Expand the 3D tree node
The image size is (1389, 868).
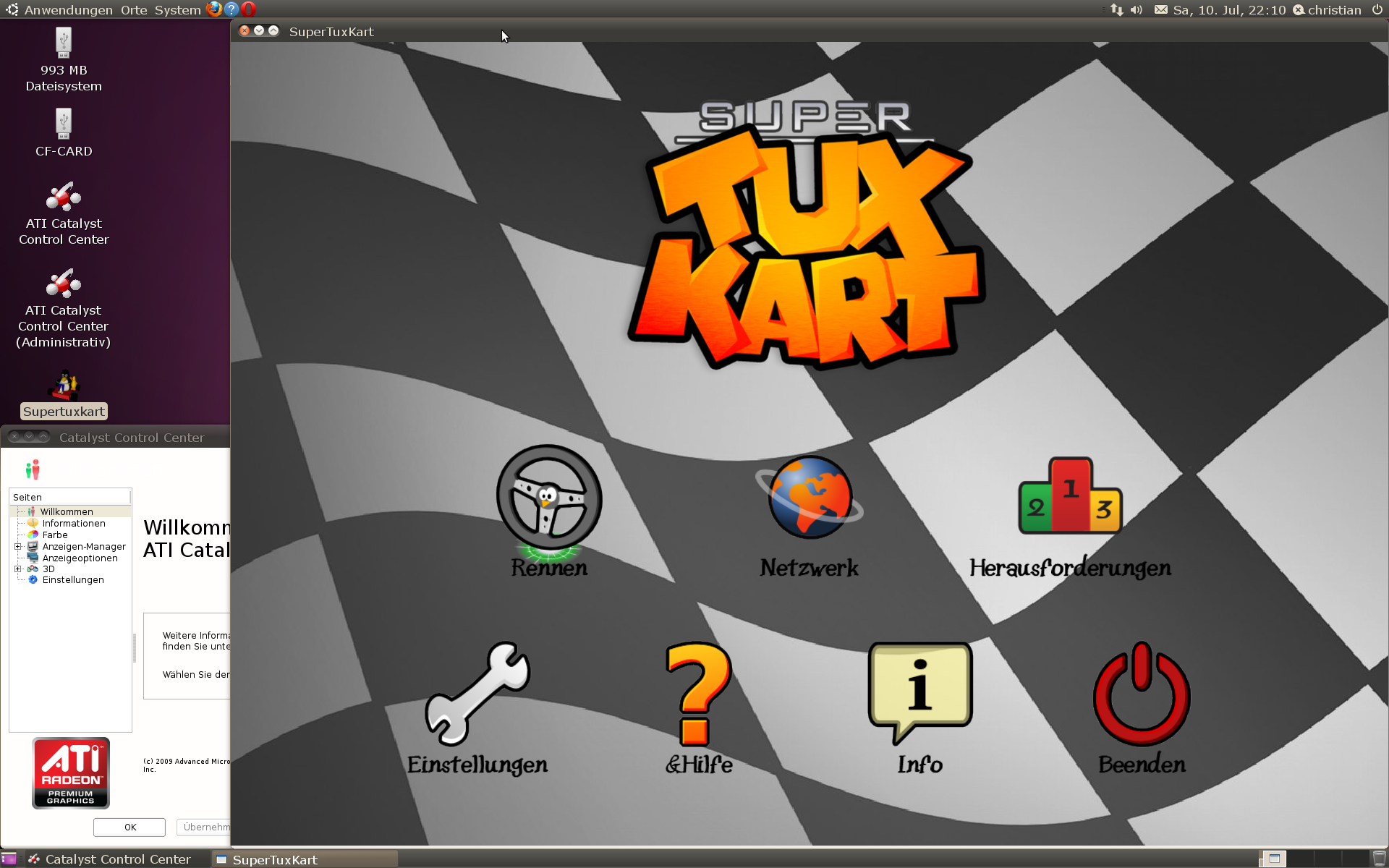tap(18, 569)
